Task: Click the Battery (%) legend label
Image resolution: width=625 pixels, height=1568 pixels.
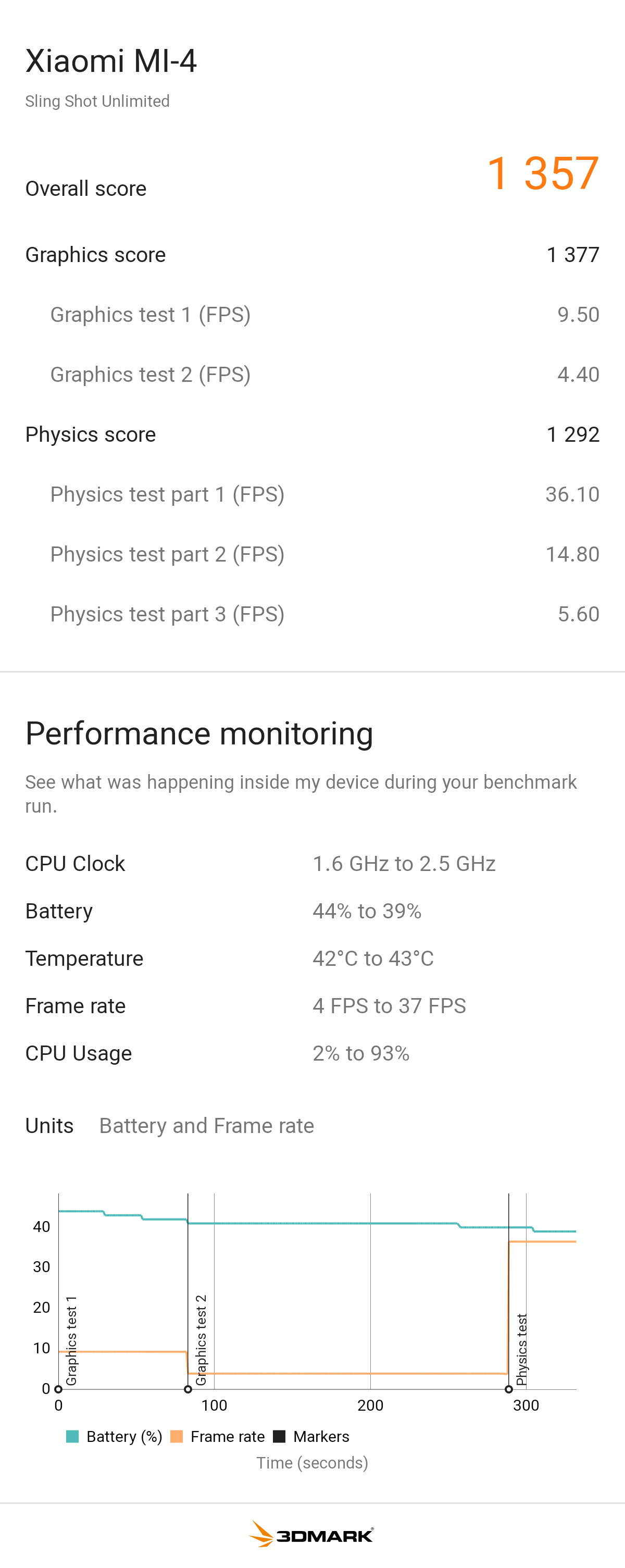Action: [x=124, y=1437]
